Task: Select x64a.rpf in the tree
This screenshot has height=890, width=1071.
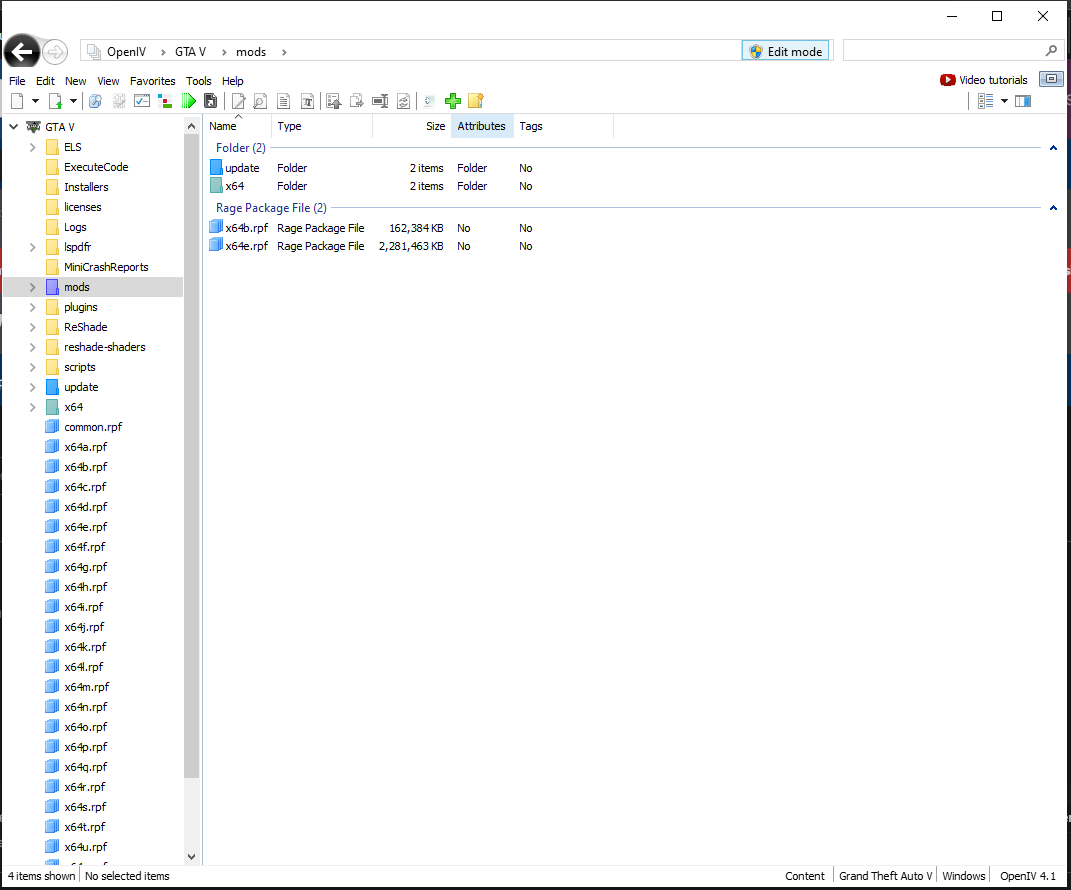Action: [x=85, y=447]
